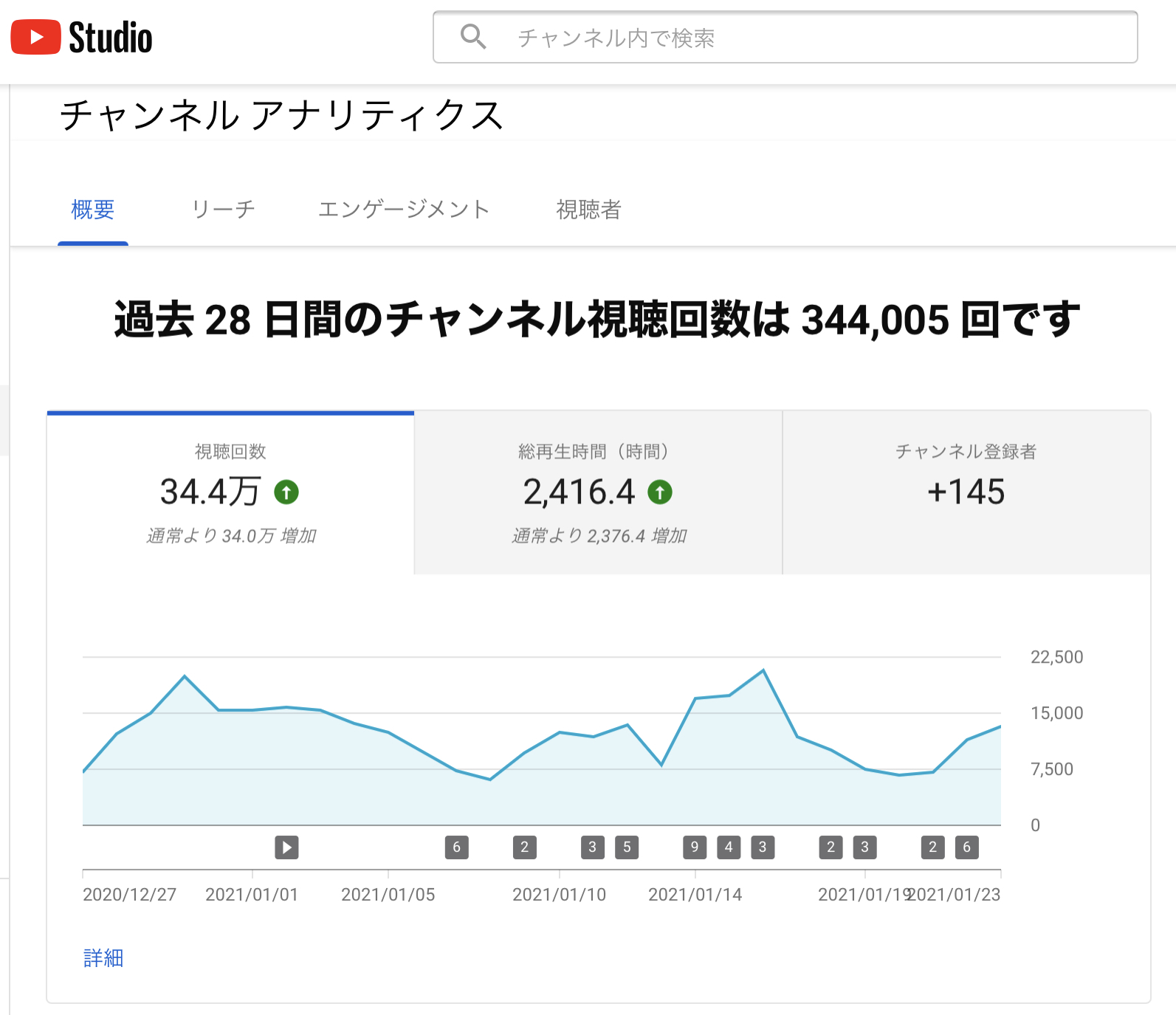Click the チャンネル アナリティクス page title
Image resolution: width=1176 pixels, height=1015 pixels.
281,116
